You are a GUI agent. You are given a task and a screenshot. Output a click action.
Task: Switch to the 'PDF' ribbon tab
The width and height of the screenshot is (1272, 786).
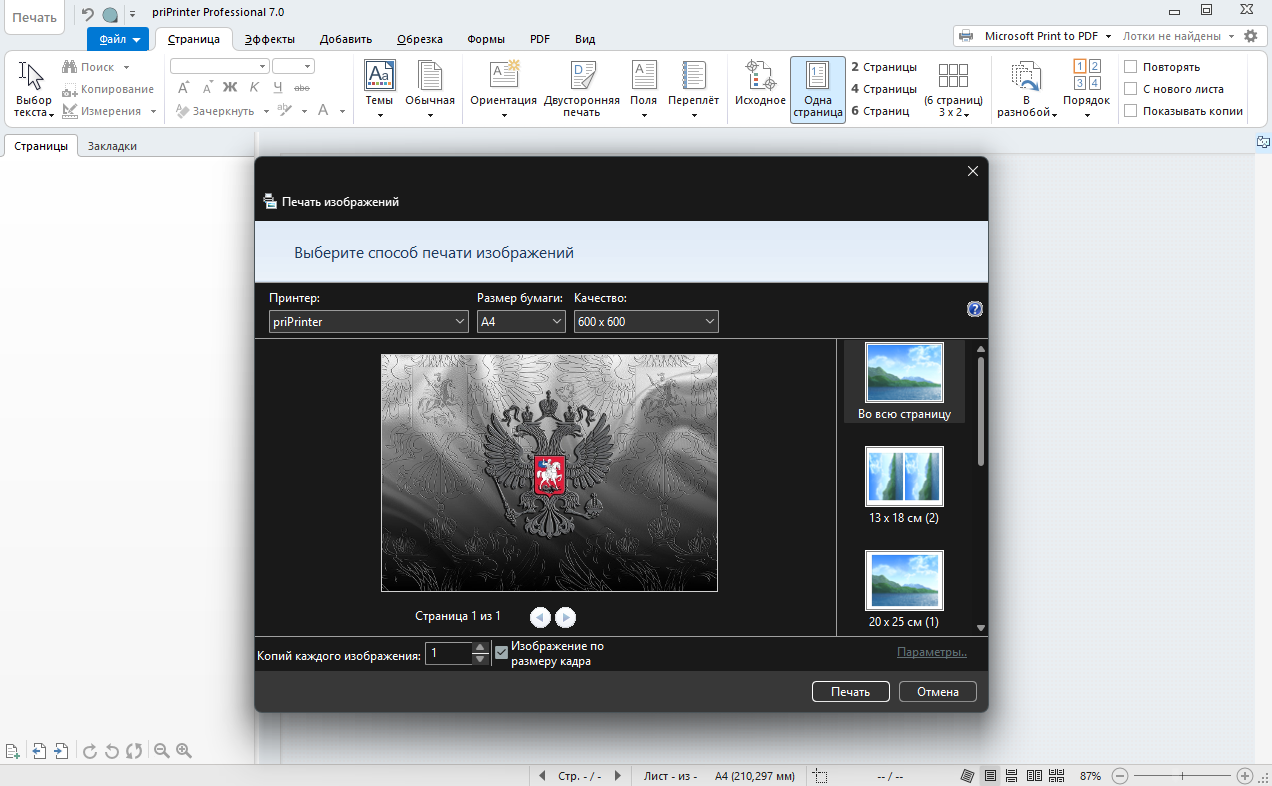(540, 39)
